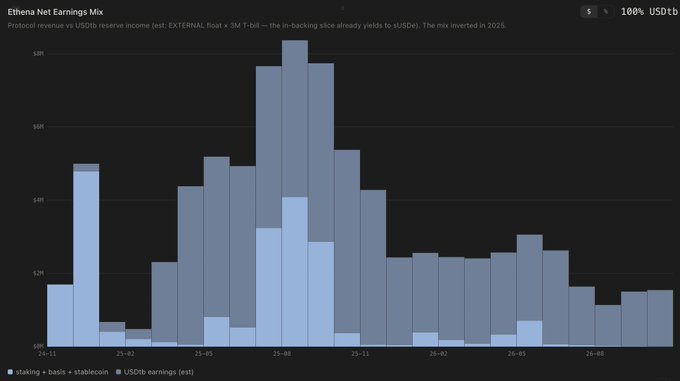The height and width of the screenshot is (381, 680).
Task: Click the 26-02 x-axis label
Action: click(x=438, y=354)
